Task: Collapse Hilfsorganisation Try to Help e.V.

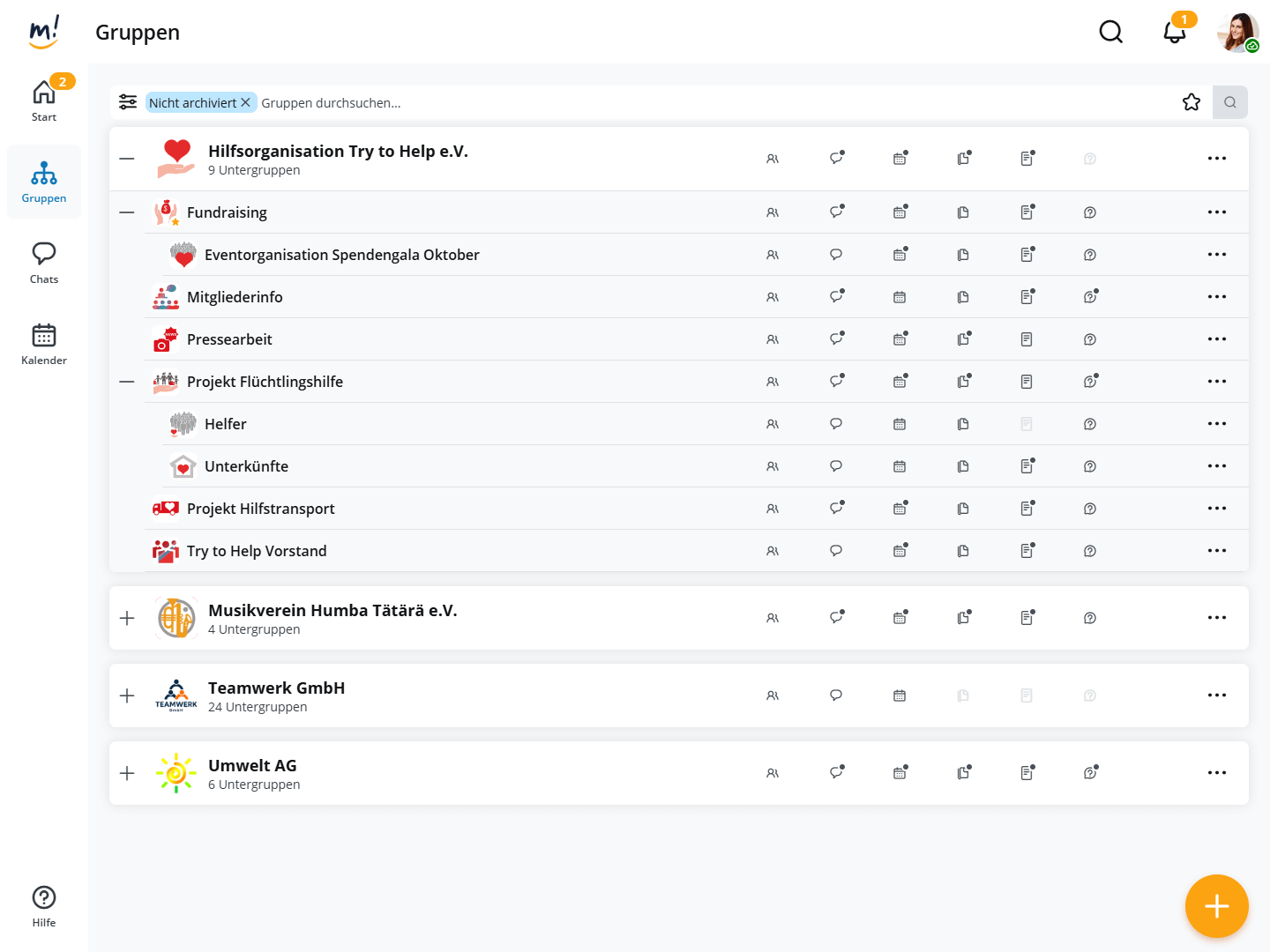Action: 127,159
